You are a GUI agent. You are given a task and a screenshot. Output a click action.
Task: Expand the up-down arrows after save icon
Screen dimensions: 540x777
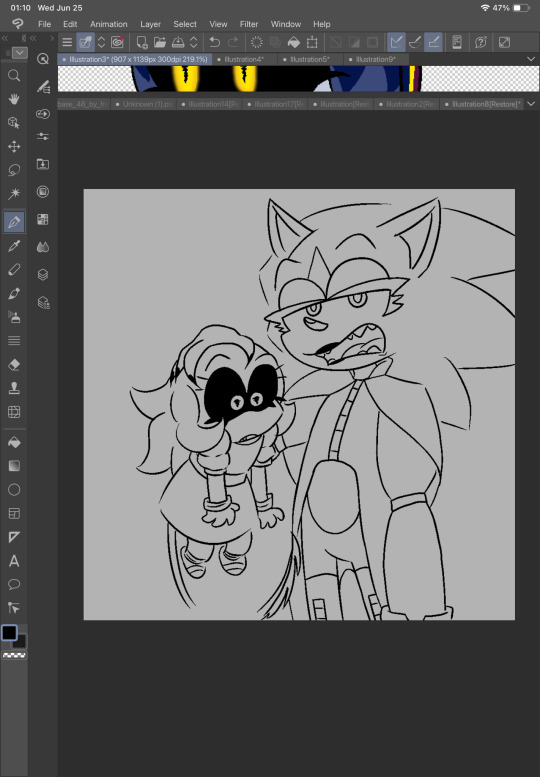[x=194, y=43]
